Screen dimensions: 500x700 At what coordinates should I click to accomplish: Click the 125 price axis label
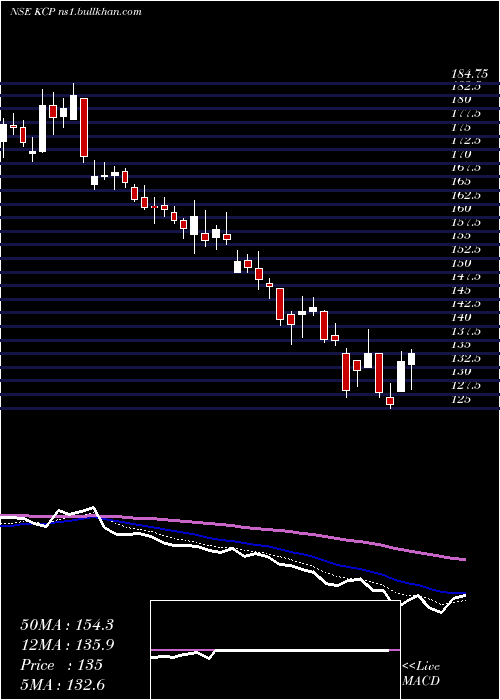(x=460, y=400)
